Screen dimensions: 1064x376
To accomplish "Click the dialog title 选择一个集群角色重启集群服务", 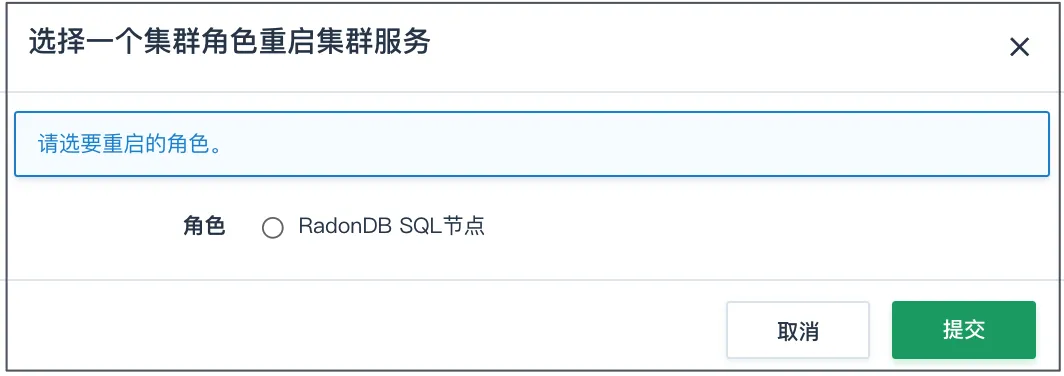I will click(229, 43).
